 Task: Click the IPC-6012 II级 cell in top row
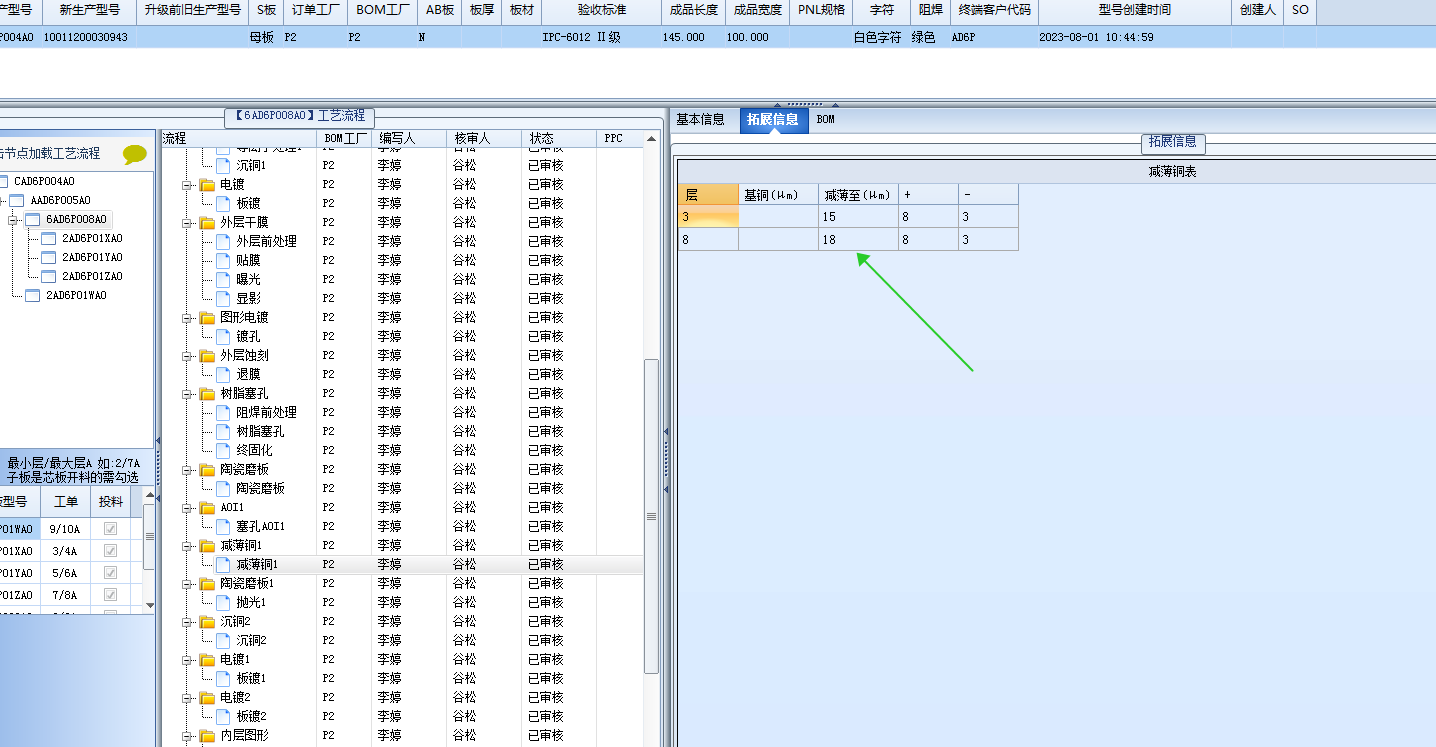(602, 37)
